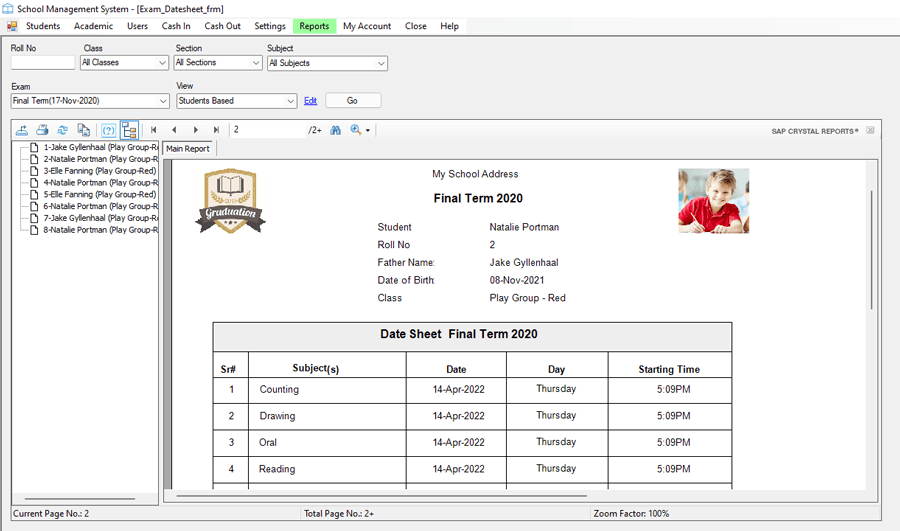Click the document icon beside 5-Elle Fanning

click(x=34, y=195)
